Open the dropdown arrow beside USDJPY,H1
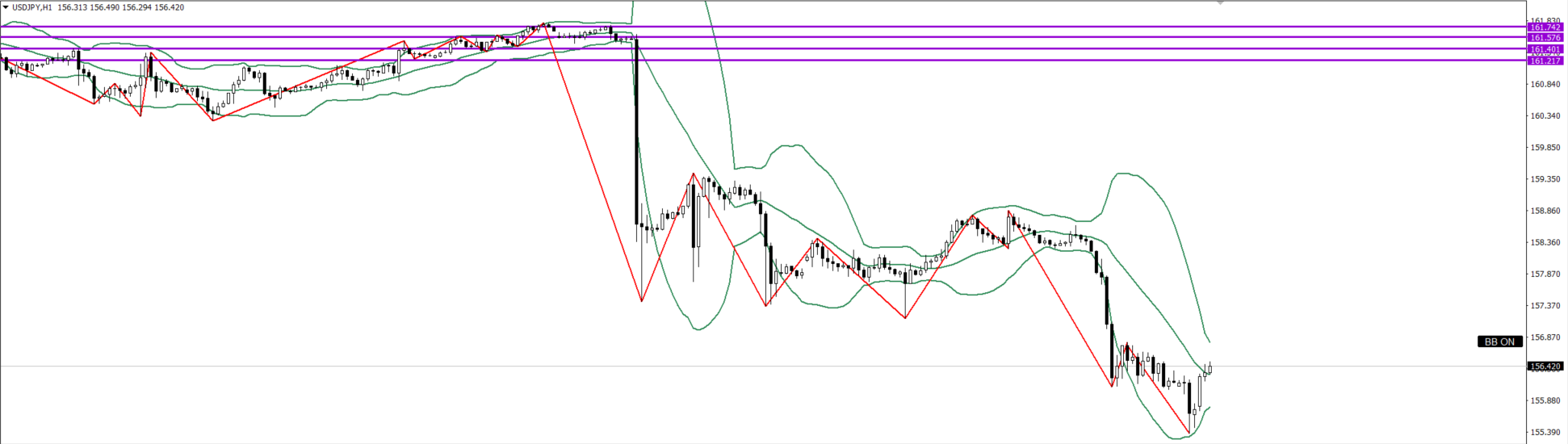The width and height of the screenshot is (1568, 444). pos(6,7)
